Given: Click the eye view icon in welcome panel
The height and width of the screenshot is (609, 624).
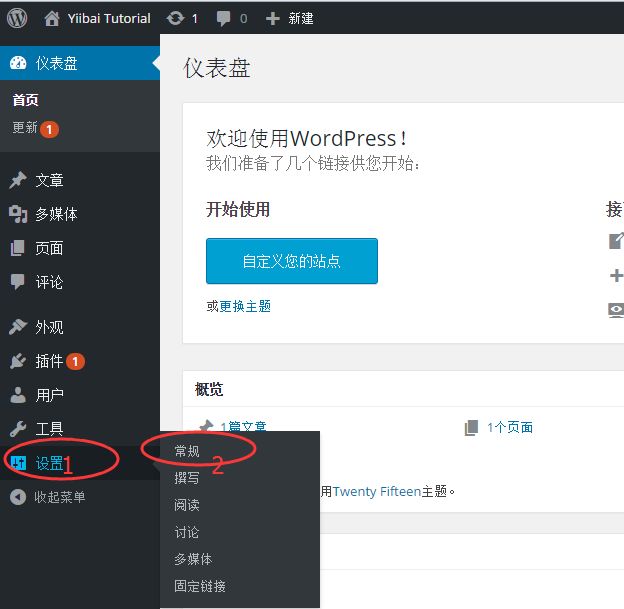Looking at the screenshot, I should pyautogui.click(x=616, y=310).
